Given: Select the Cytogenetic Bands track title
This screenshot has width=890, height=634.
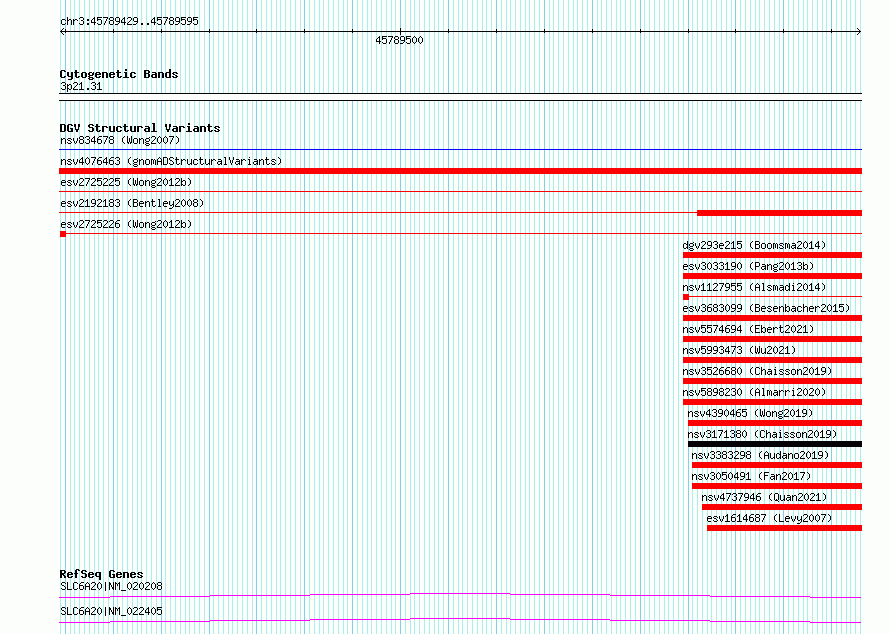Looking at the screenshot, I should [119, 74].
